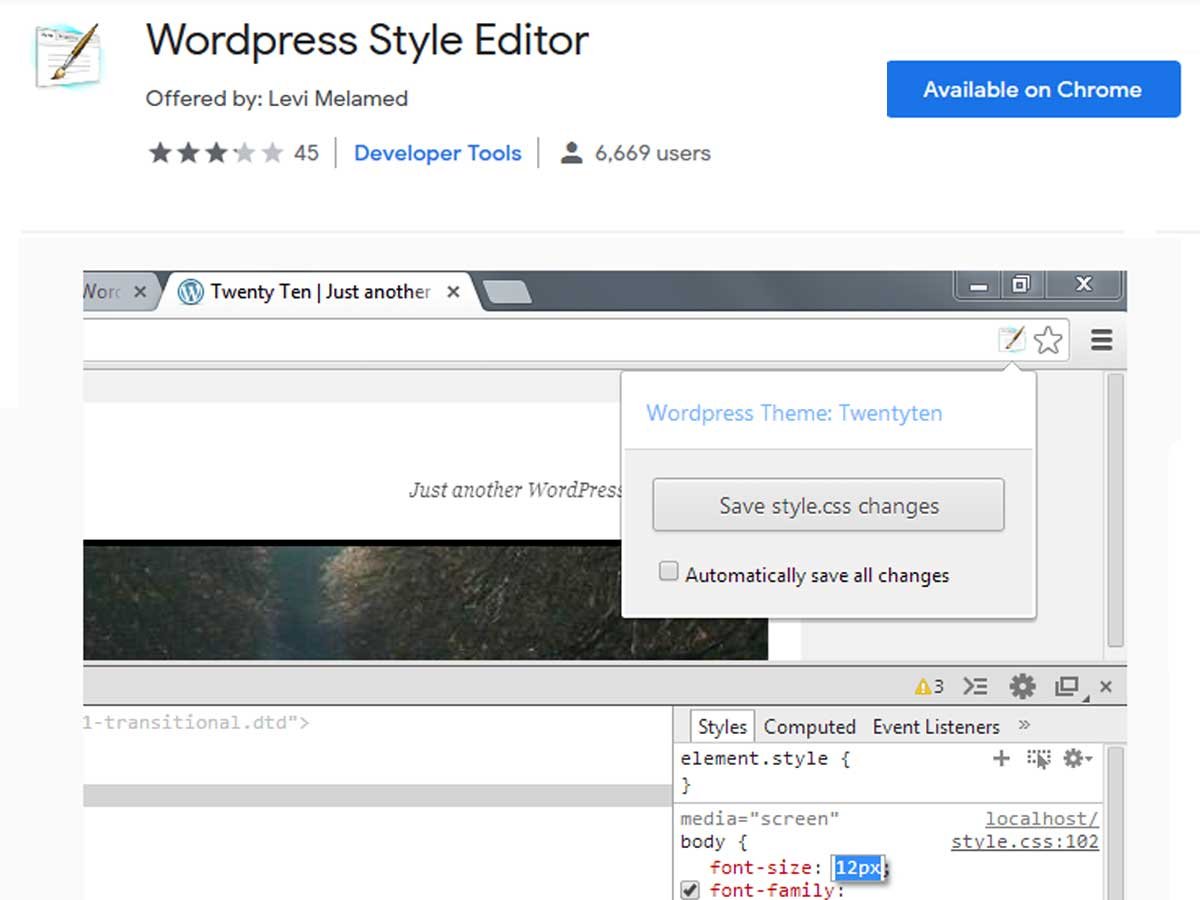Image resolution: width=1200 pixels, height=900 pixels.
Task: Close the DevTools panel
Action: [x=1106, y=687]
